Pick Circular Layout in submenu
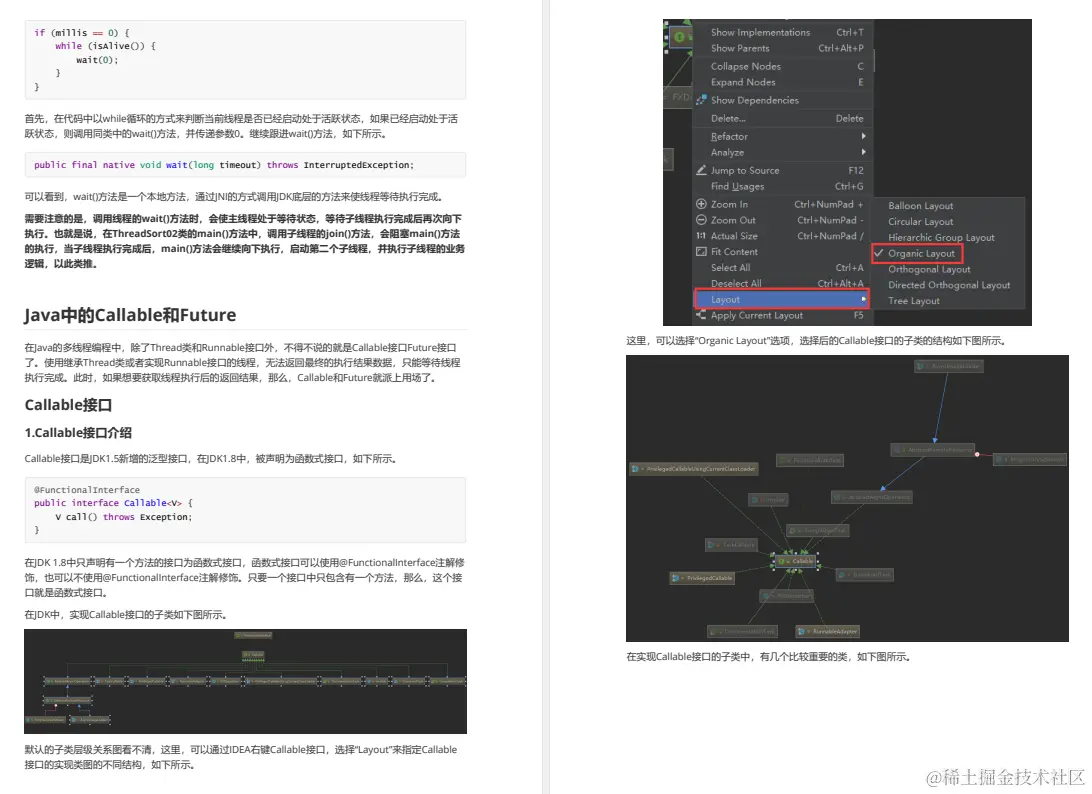Image resolution: width=1092 pixels, height=794 pixels. point(920,221)
